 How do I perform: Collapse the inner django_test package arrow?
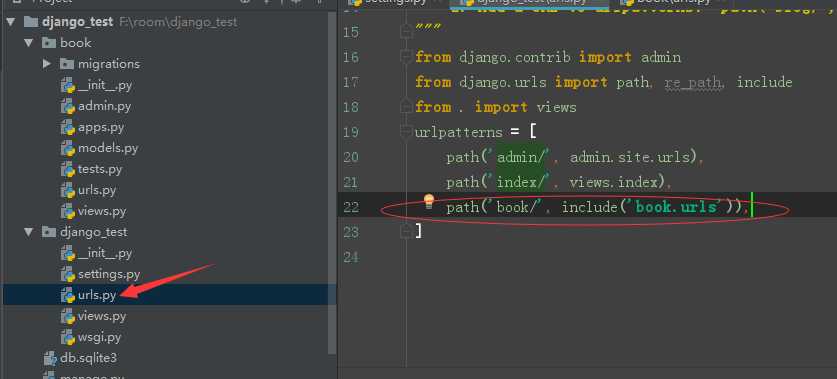click(x=29, y=232)
